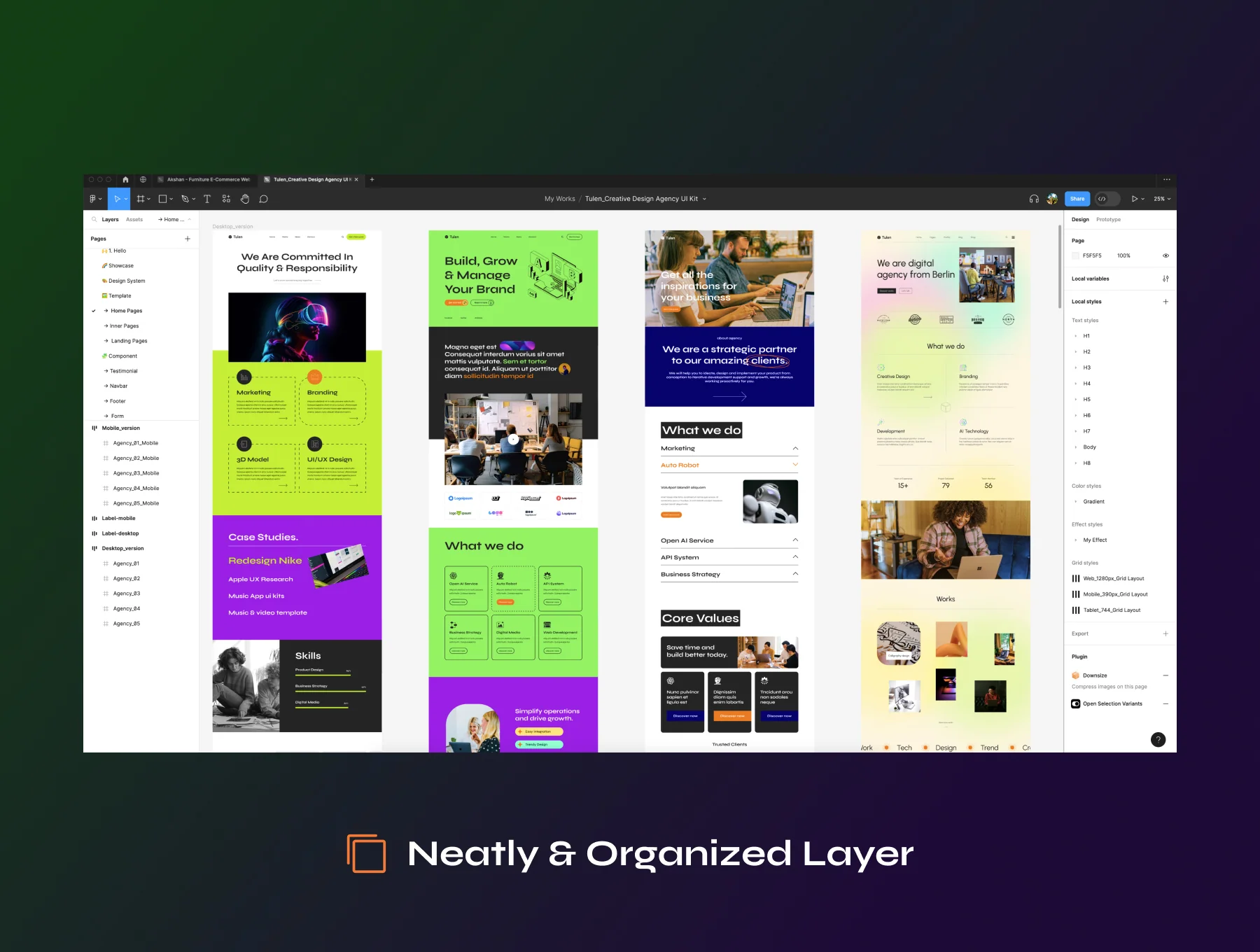The height and width of the screenshot is (952, 1260).
Task: Switch to the Design tab
Action: coord(1080,219)
